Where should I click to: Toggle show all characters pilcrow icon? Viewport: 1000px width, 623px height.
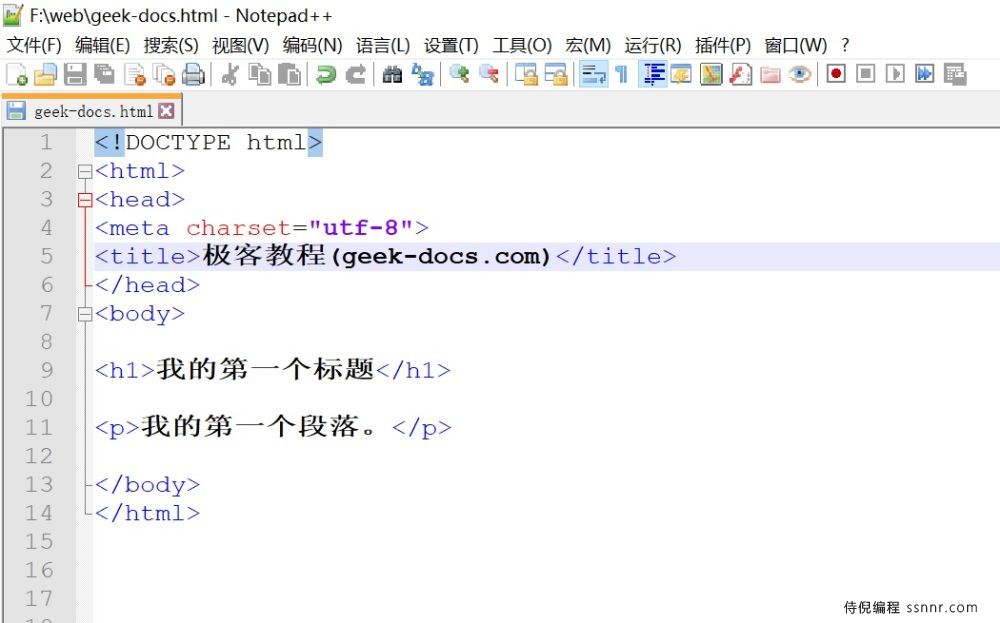click(x=622, y=75)
